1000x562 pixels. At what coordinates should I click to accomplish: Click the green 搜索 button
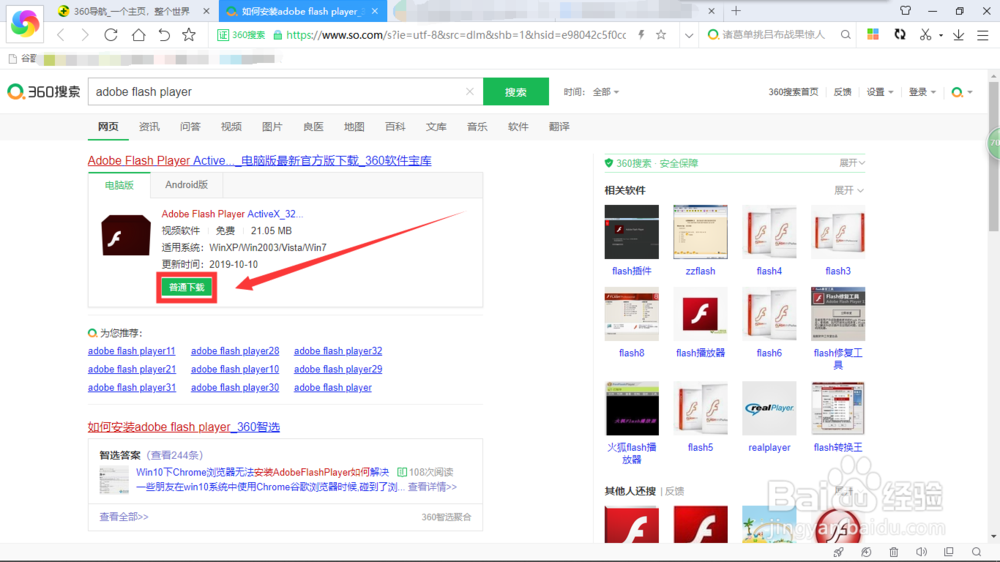pyautogui.click(x=516, y=92)
